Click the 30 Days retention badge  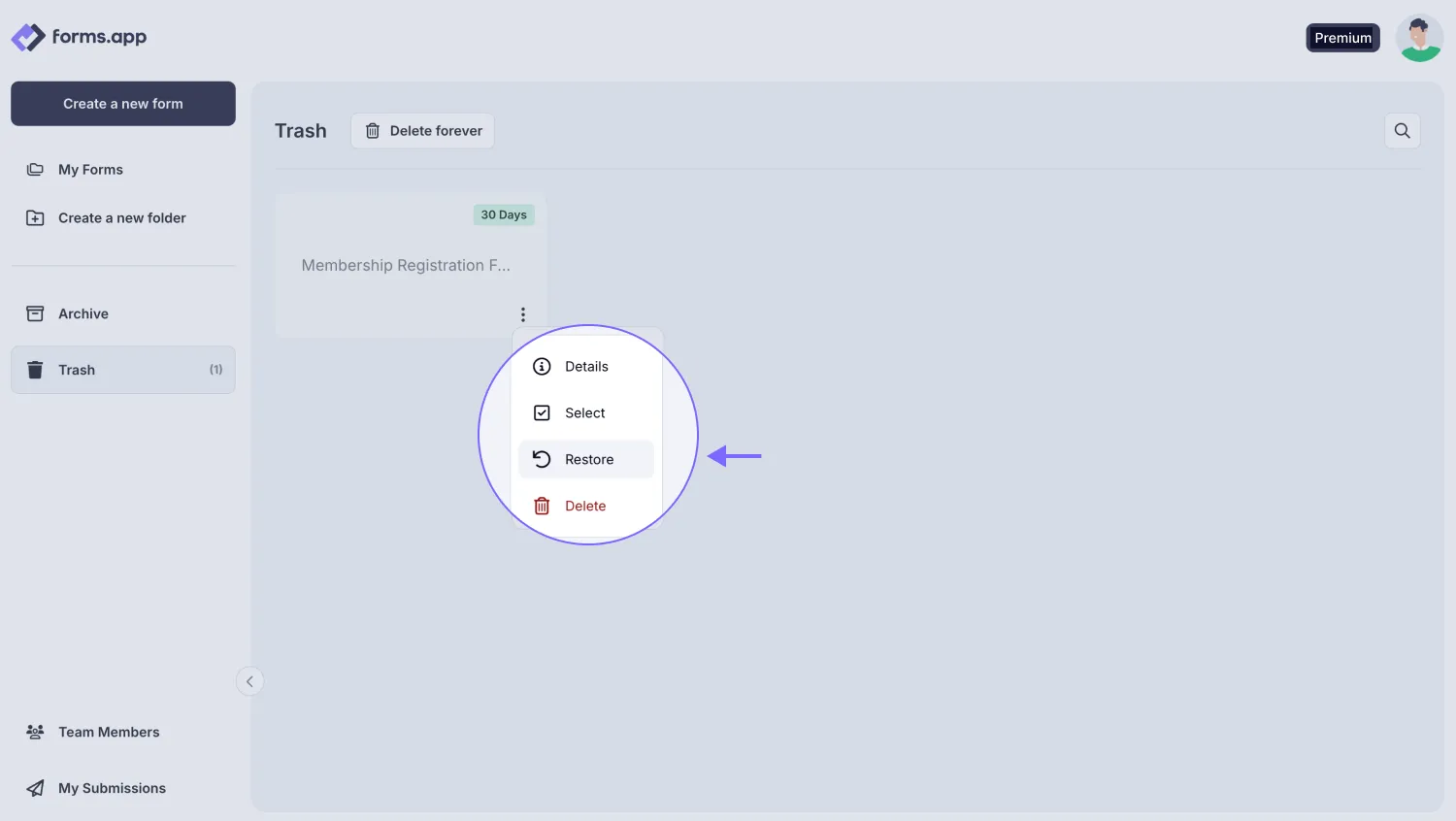coord(504,214)
